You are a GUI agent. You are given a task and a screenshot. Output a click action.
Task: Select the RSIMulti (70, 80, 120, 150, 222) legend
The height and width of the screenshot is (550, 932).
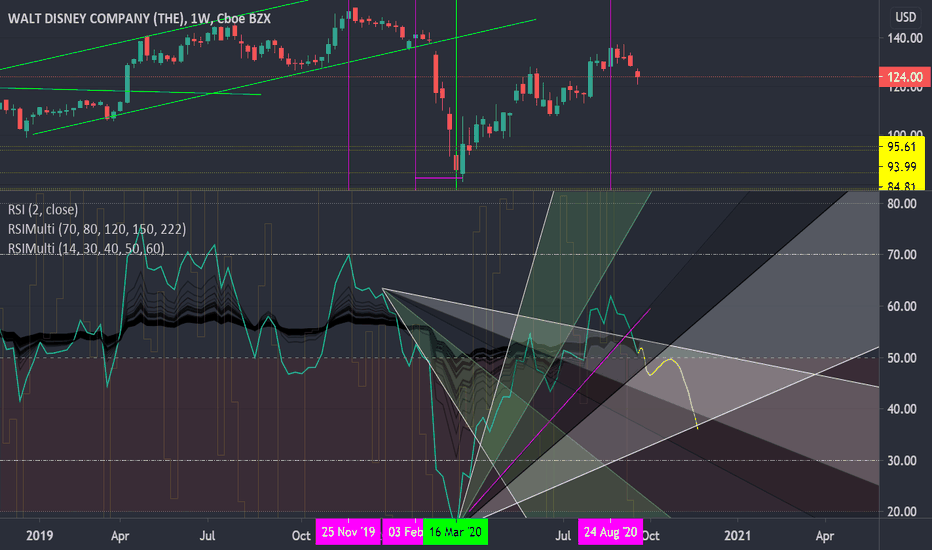[97, 229]
